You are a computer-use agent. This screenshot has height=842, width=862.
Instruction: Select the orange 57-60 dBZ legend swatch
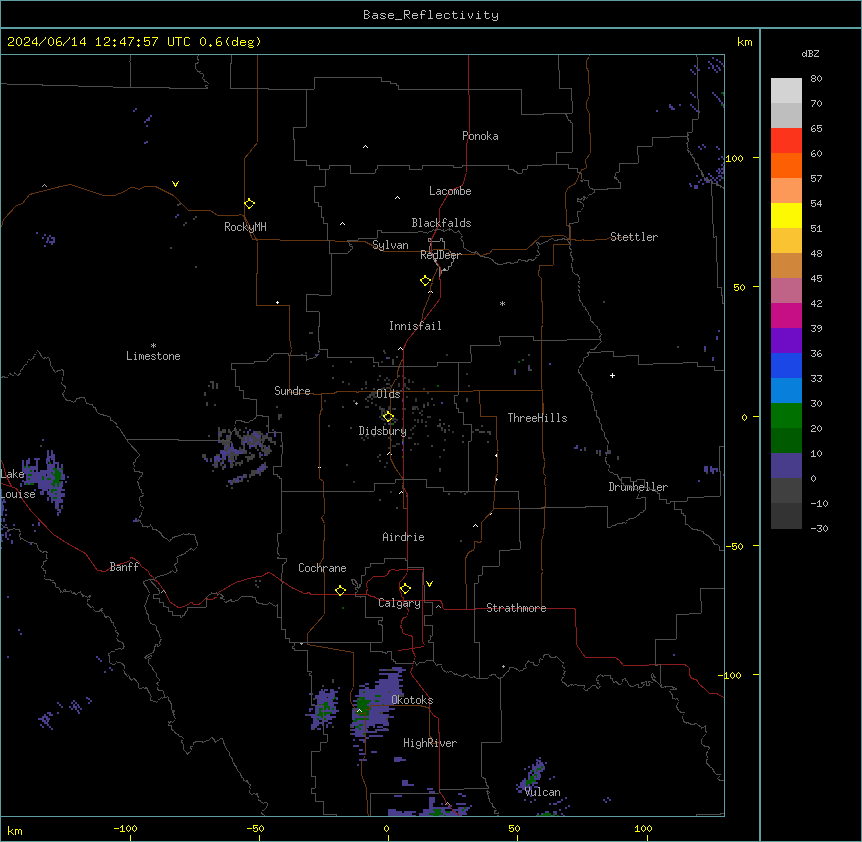coord(786,165)
